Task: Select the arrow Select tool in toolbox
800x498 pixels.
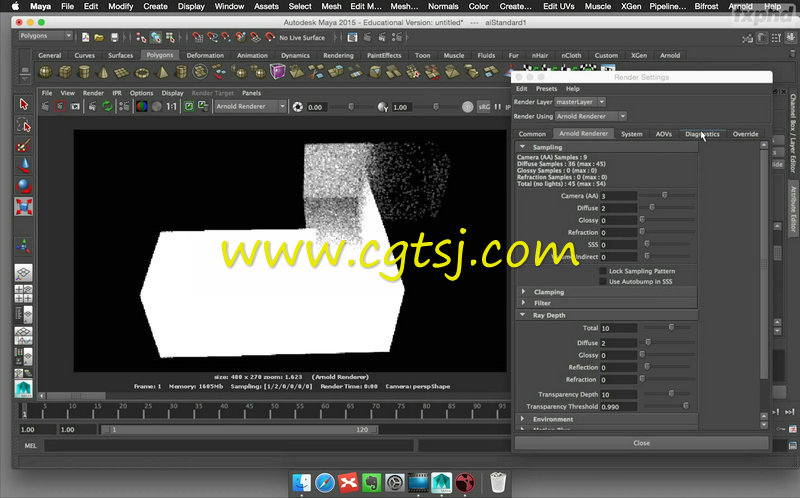Action: (23, 104)
